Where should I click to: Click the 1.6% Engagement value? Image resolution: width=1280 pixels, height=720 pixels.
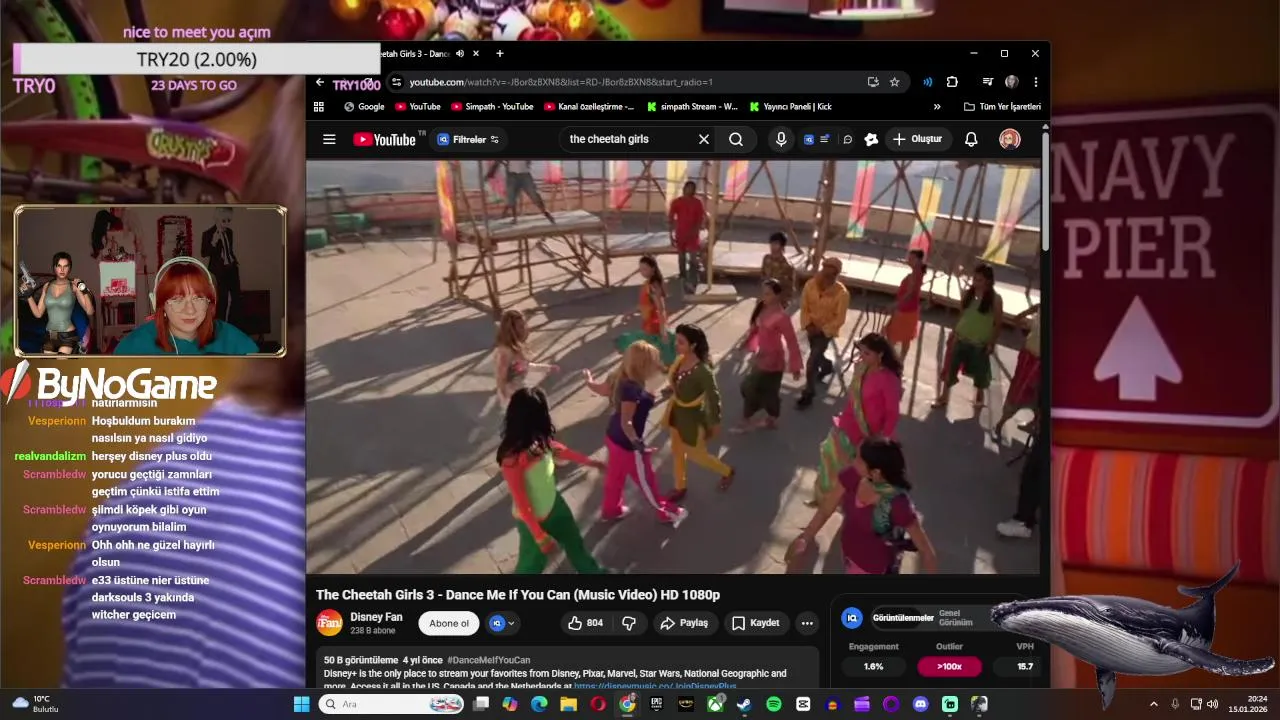point(873,666)
